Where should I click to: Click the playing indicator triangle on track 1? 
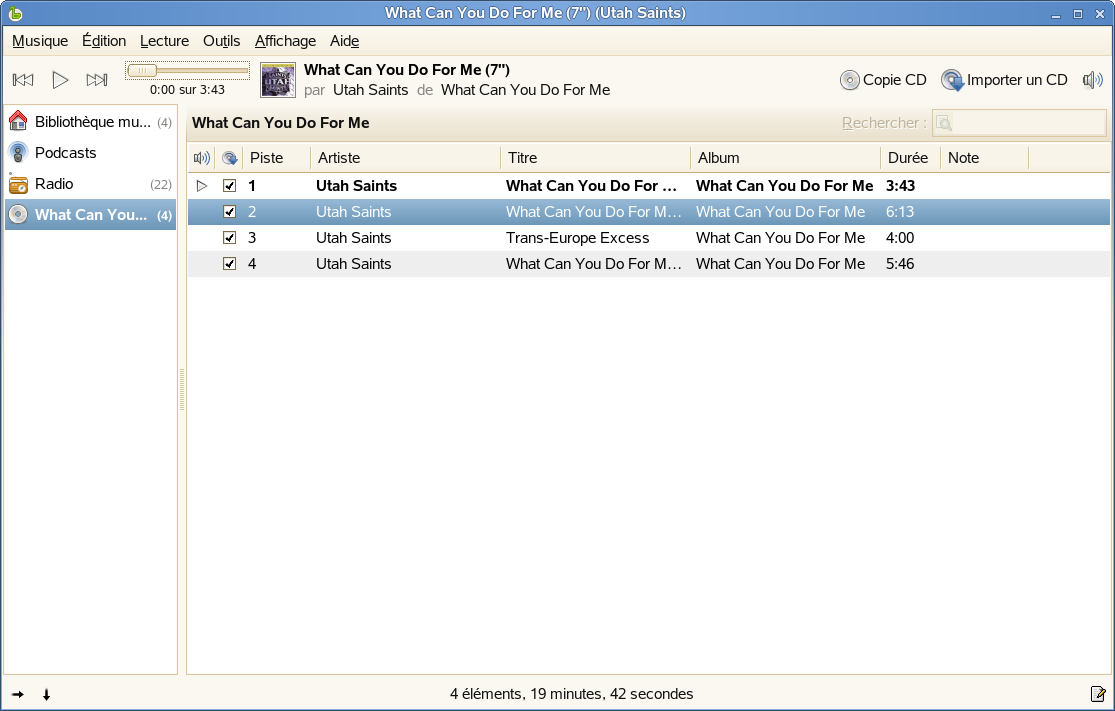(202, 186)
